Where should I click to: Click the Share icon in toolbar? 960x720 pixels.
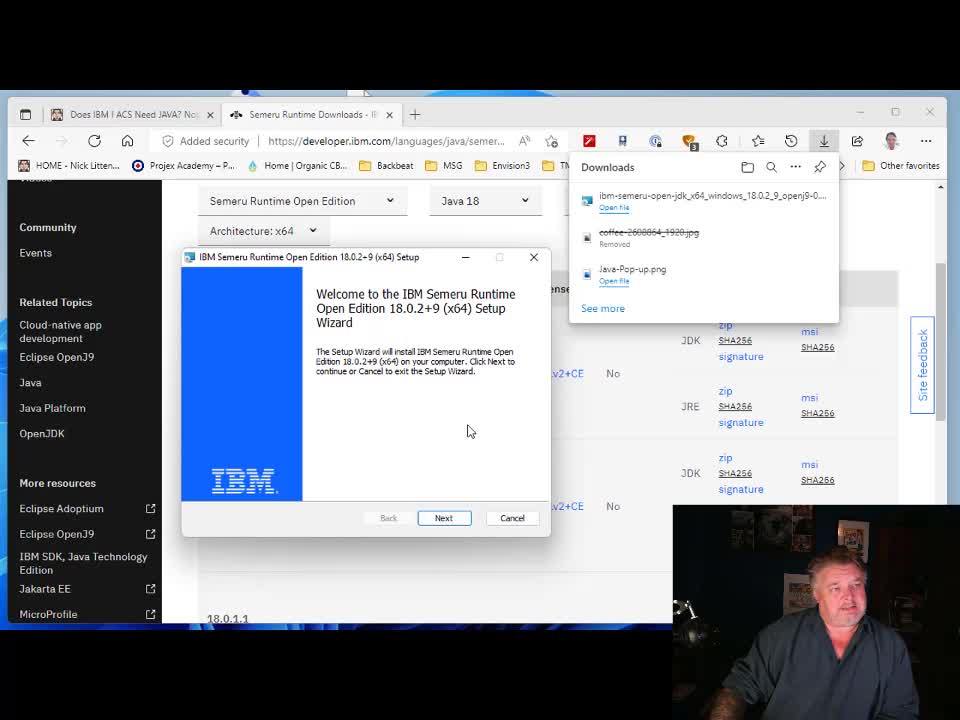coord(857,141)
